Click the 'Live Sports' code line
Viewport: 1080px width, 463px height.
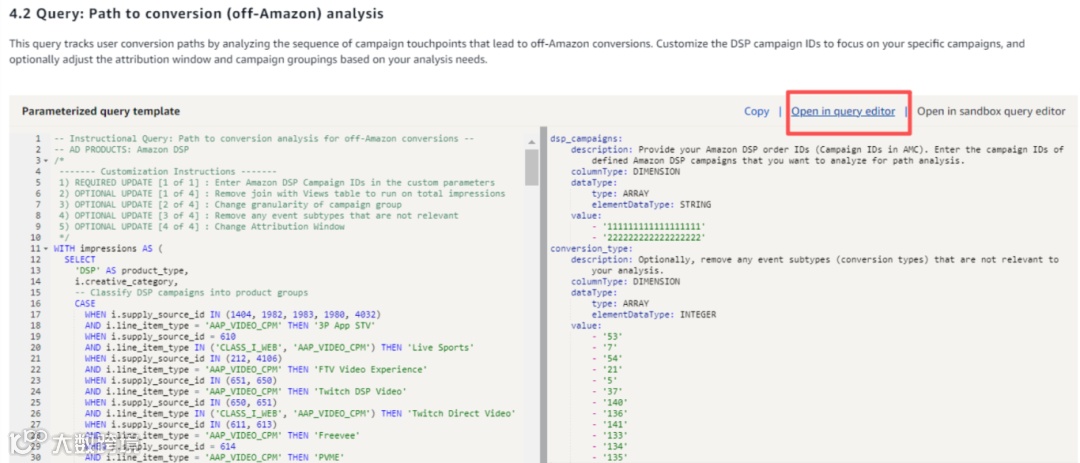coord(280,348)
